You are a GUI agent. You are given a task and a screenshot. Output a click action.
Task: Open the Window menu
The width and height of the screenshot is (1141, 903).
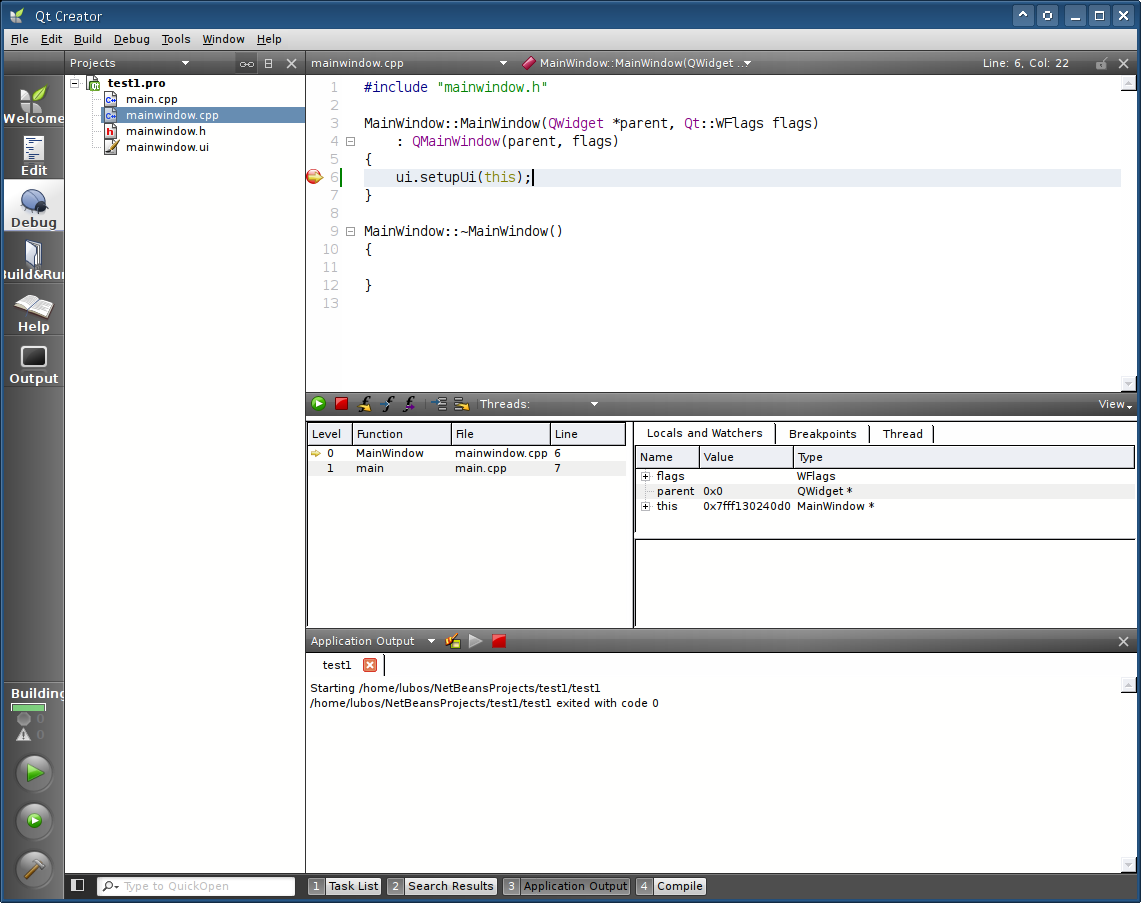223,39
